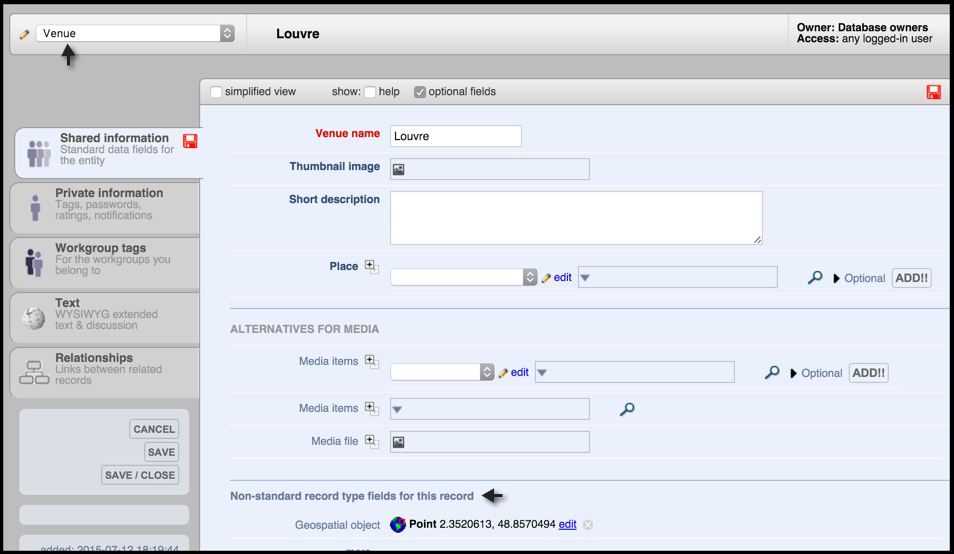This screenshot has width=954, height=554.
Task: Uncheck the optional fields checkbox
Action: tap(420, 92)
